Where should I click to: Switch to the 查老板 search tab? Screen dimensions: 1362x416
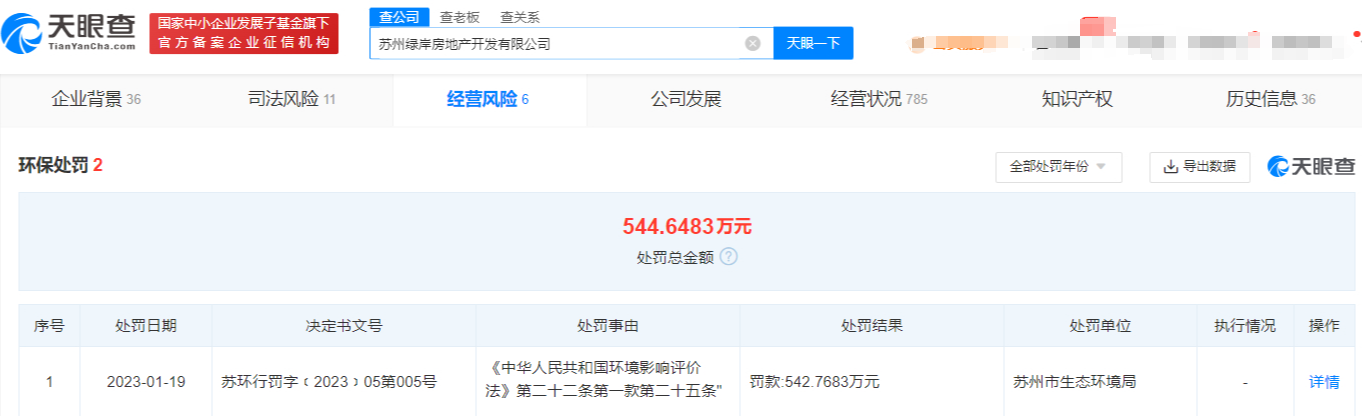[x=460, y=17]
